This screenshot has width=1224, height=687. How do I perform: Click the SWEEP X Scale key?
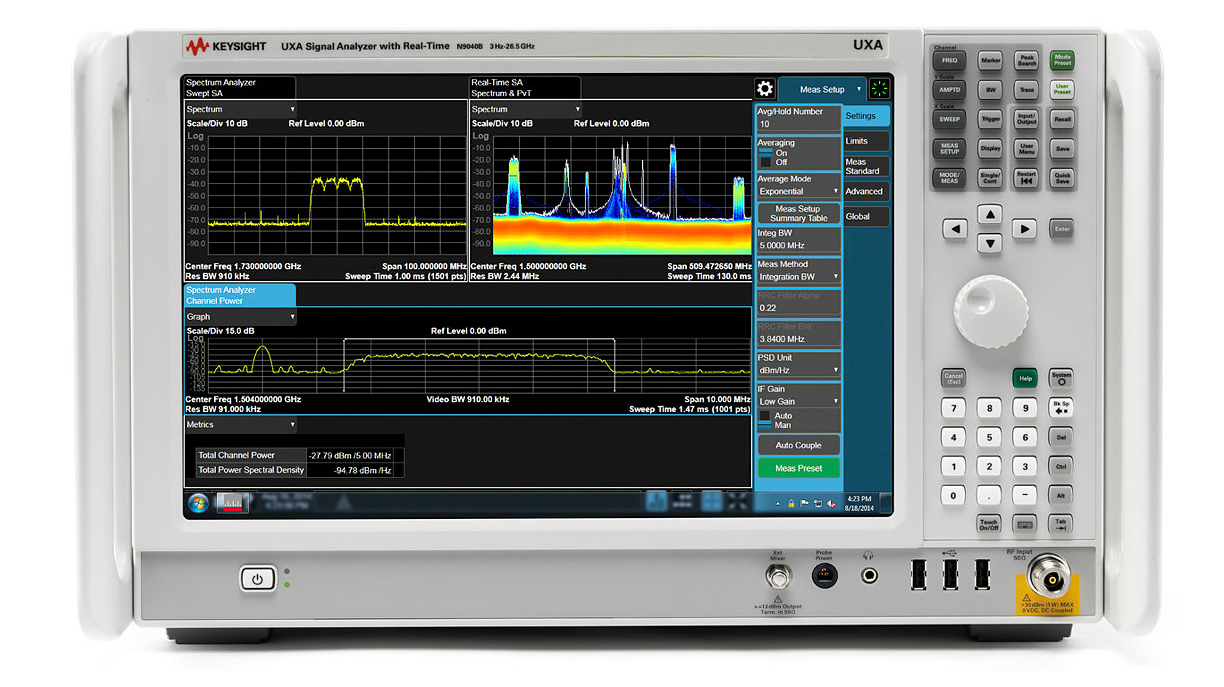949,118
